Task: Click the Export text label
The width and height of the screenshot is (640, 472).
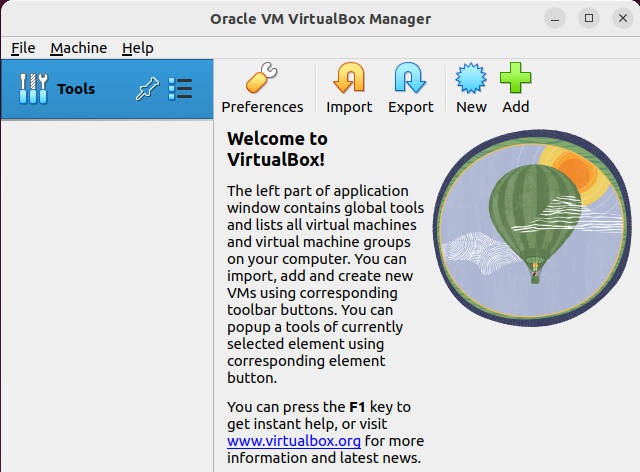Action: point(411,107)
